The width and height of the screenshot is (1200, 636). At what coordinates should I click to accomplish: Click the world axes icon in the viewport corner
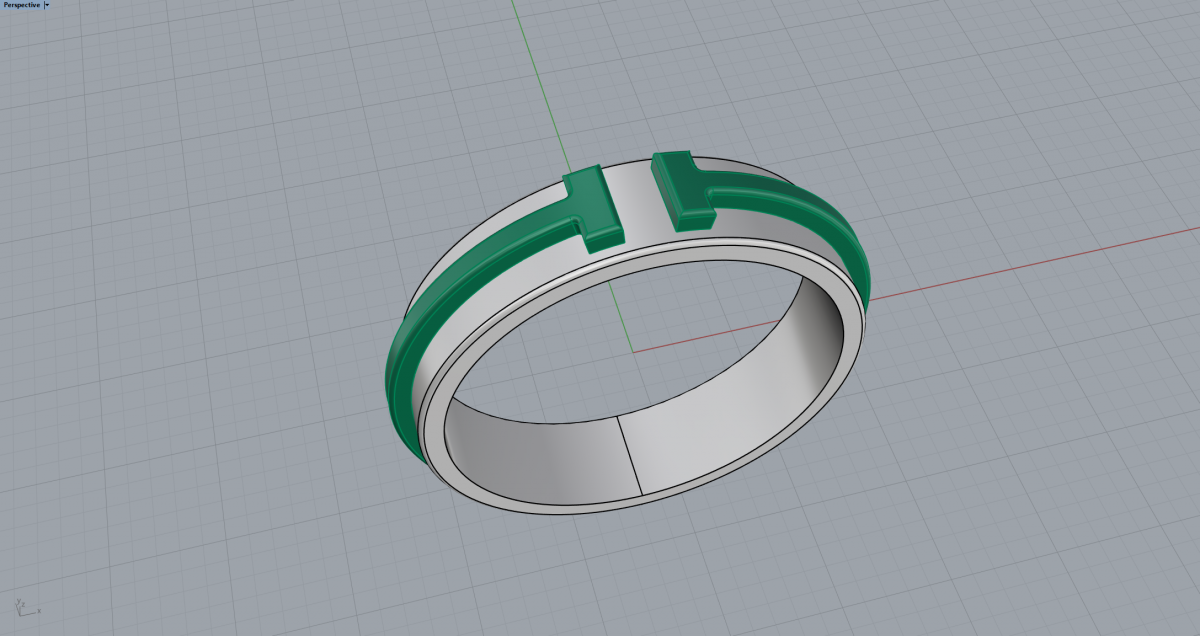(26, 606)
